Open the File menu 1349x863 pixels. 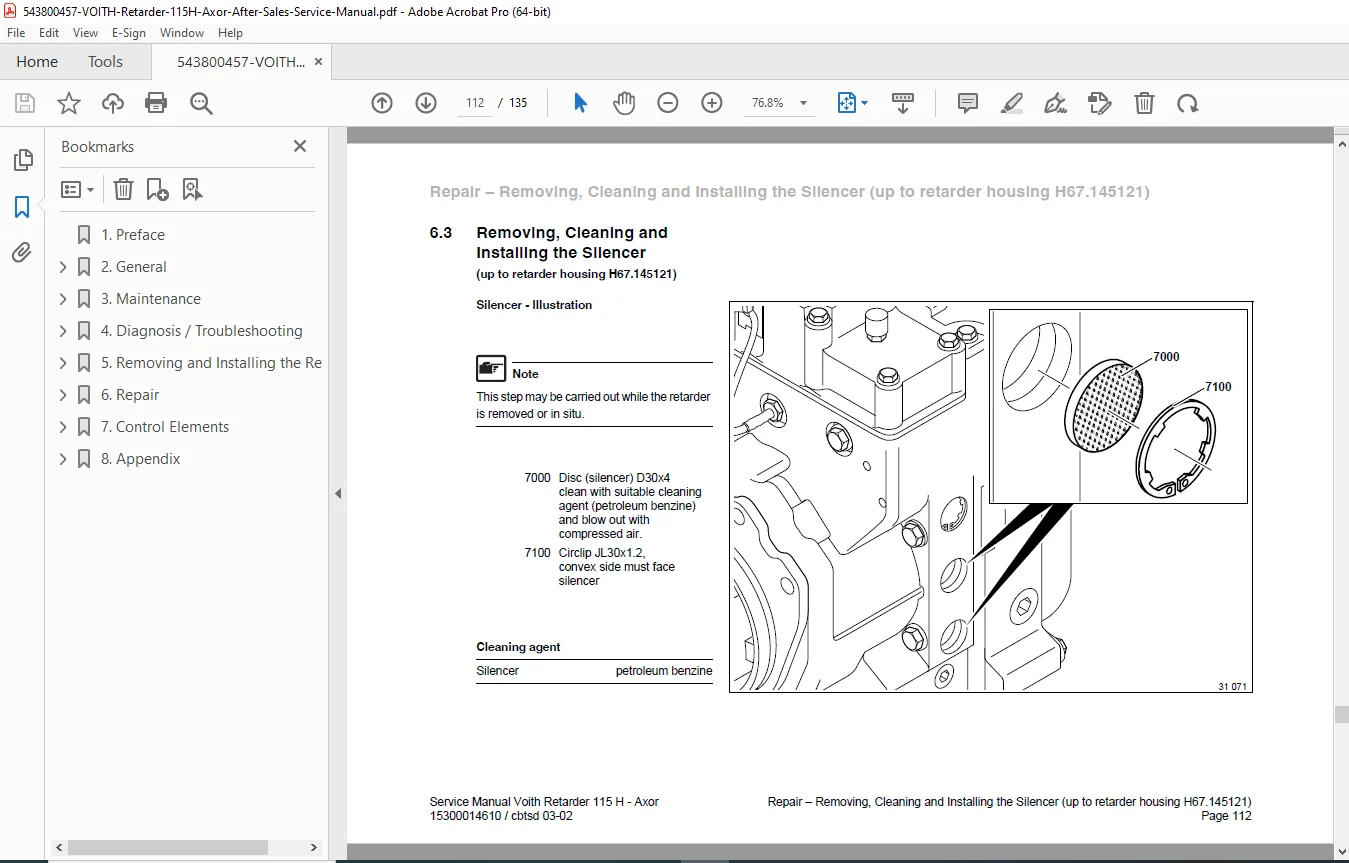pyautogui.click(x=16, y=33)
